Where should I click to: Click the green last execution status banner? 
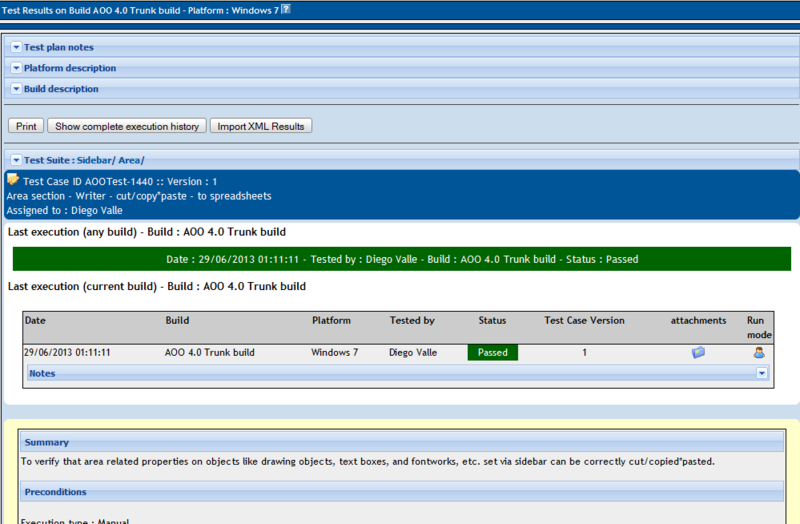[402, 259]
